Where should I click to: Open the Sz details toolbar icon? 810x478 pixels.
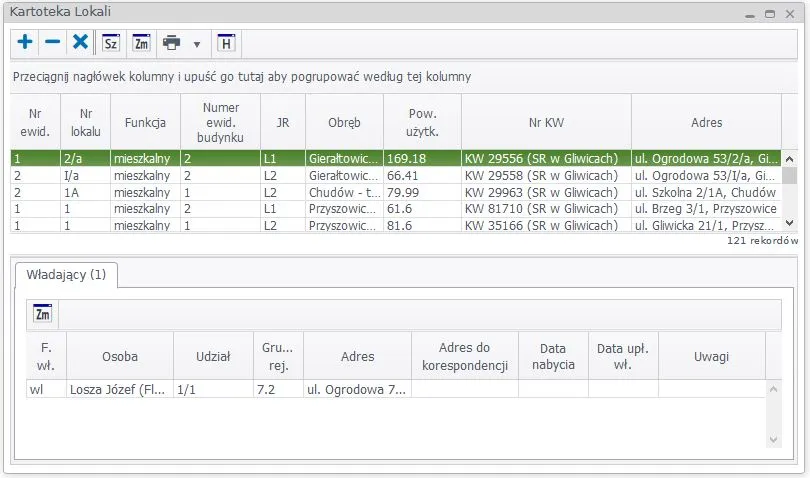coord(112,43)
